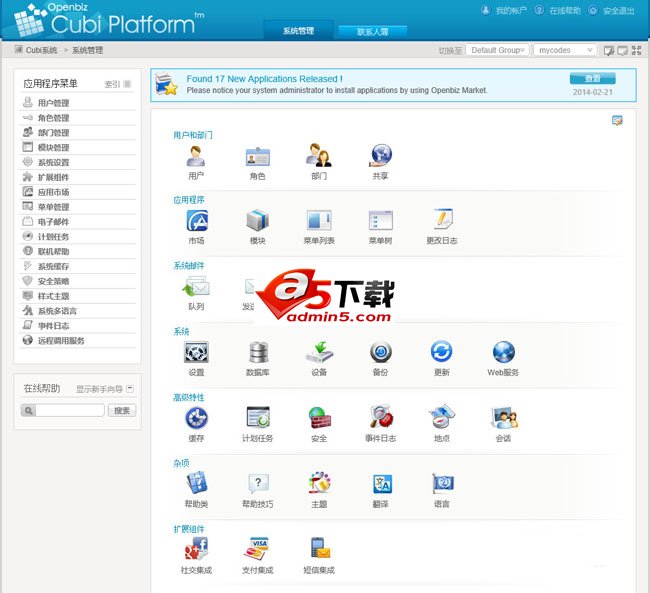Open the 计划任务 scheduled tasks icon
Viewport: 650px width, 593px height.
[x=257, y=417]
